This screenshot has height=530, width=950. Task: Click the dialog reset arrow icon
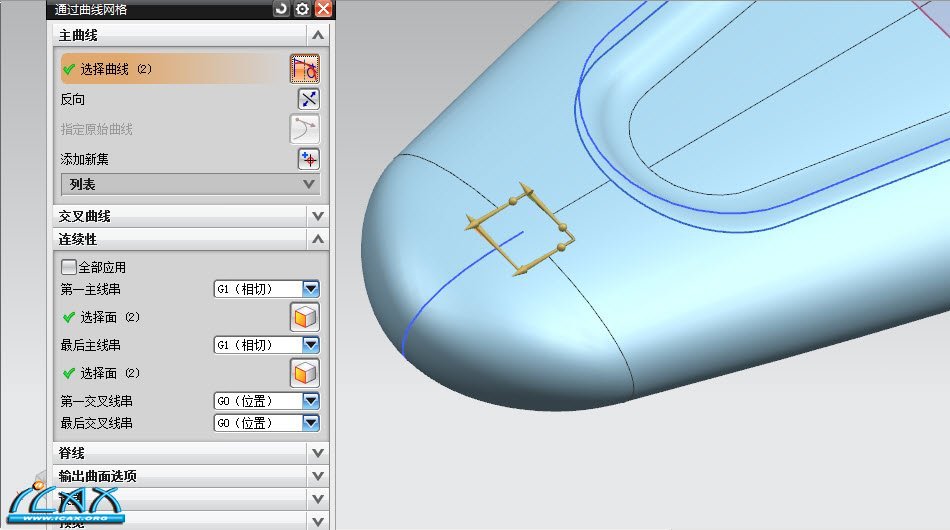pyautogui.click(x=281, y=9)
